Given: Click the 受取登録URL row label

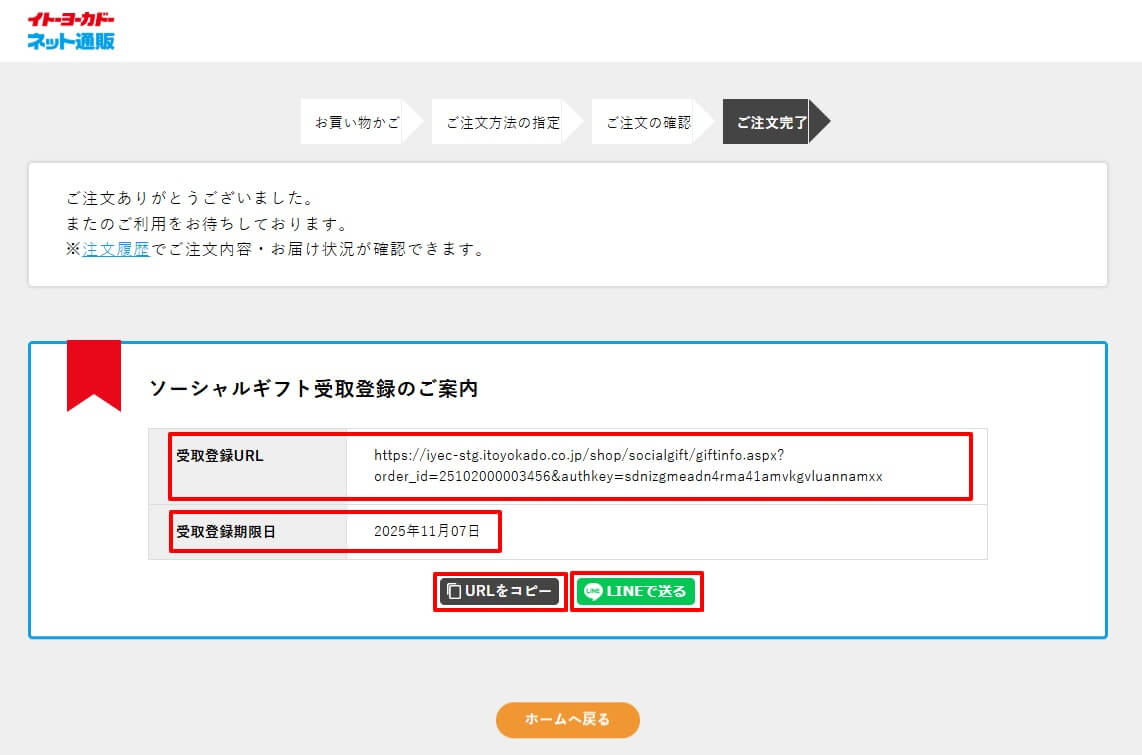Looking at the screenshot, I should tap(220, 456).
